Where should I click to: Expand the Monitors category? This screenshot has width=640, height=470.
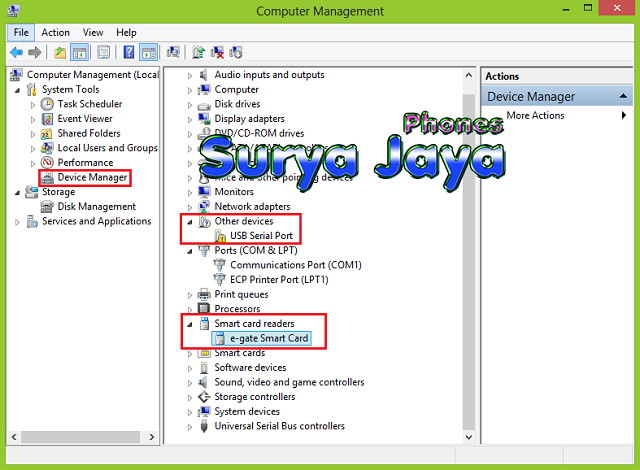(190, 193)
